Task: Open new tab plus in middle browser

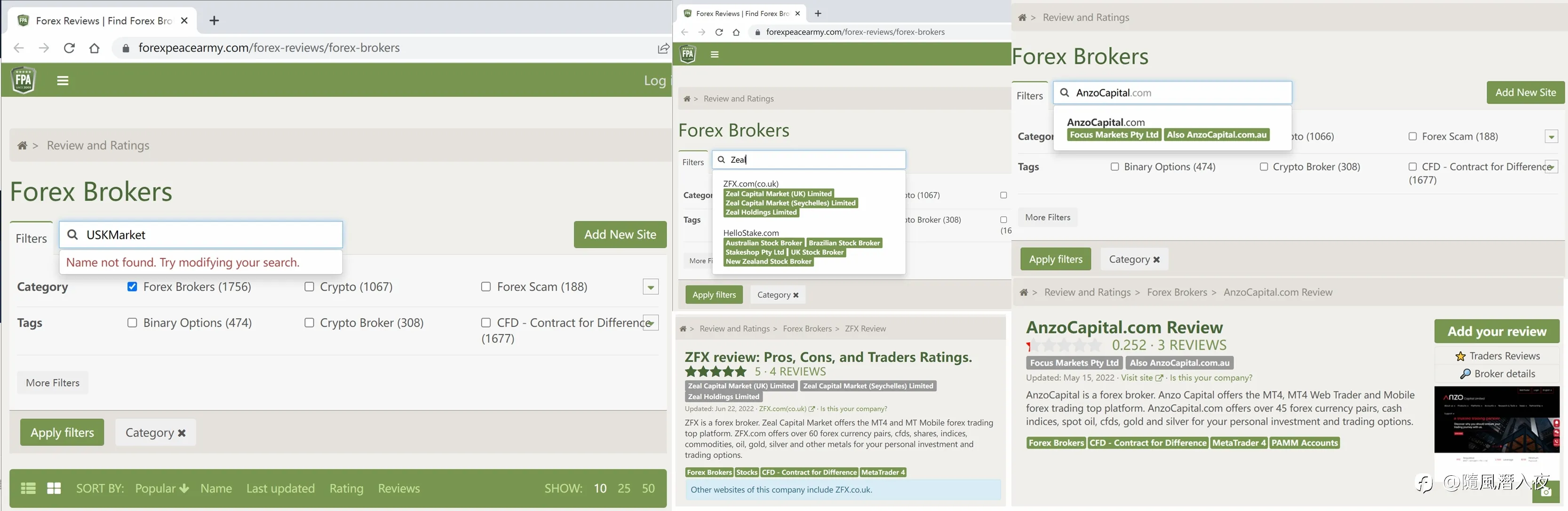Action: [x=818, y=13]
